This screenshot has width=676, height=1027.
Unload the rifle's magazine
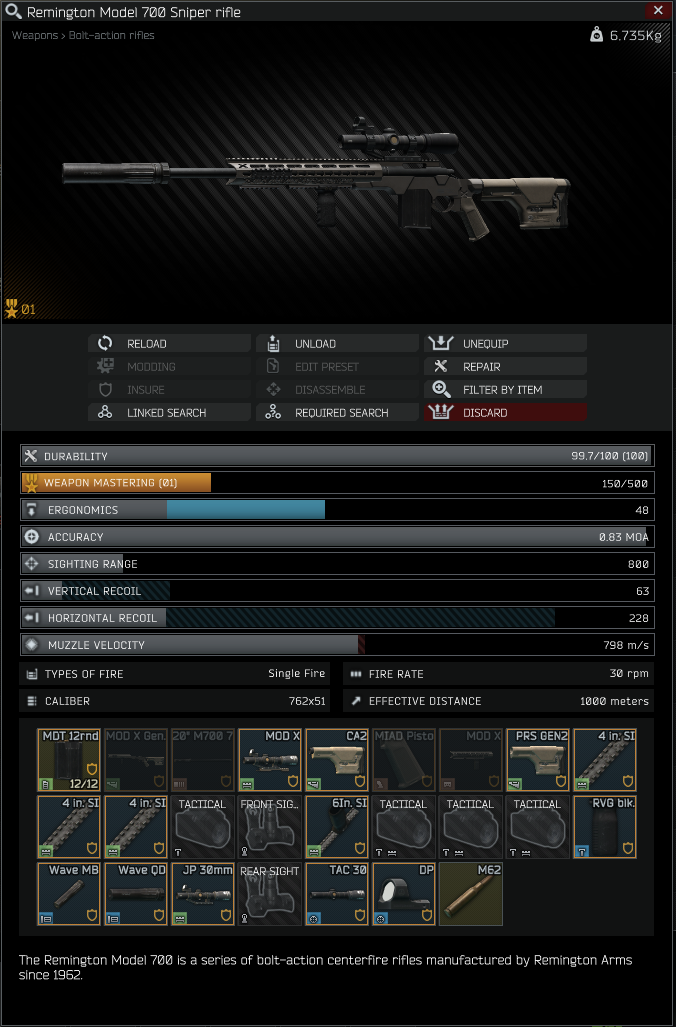click(x=337, y=344)
